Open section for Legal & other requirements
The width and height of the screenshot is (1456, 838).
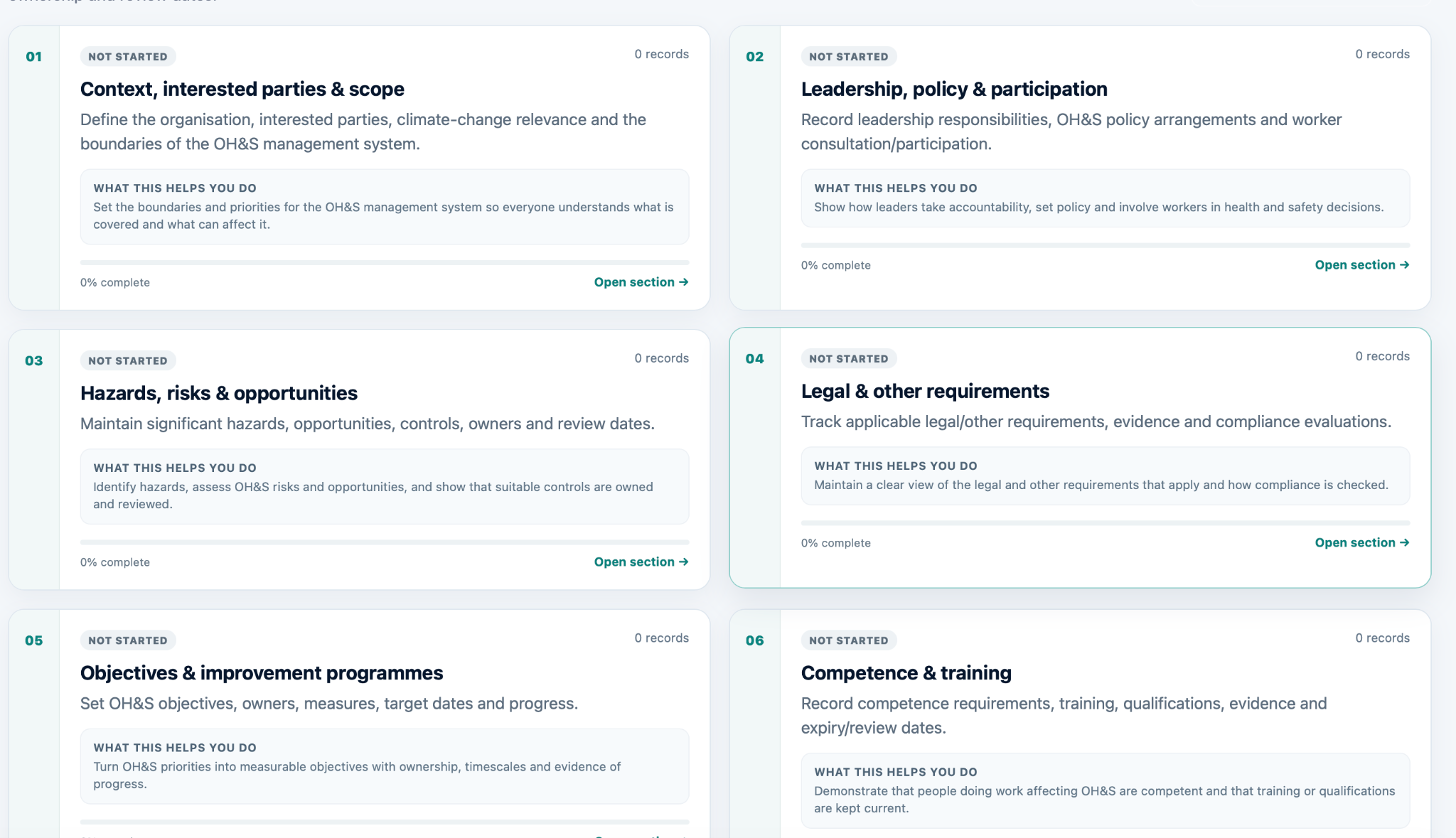tap(1362, 543)
